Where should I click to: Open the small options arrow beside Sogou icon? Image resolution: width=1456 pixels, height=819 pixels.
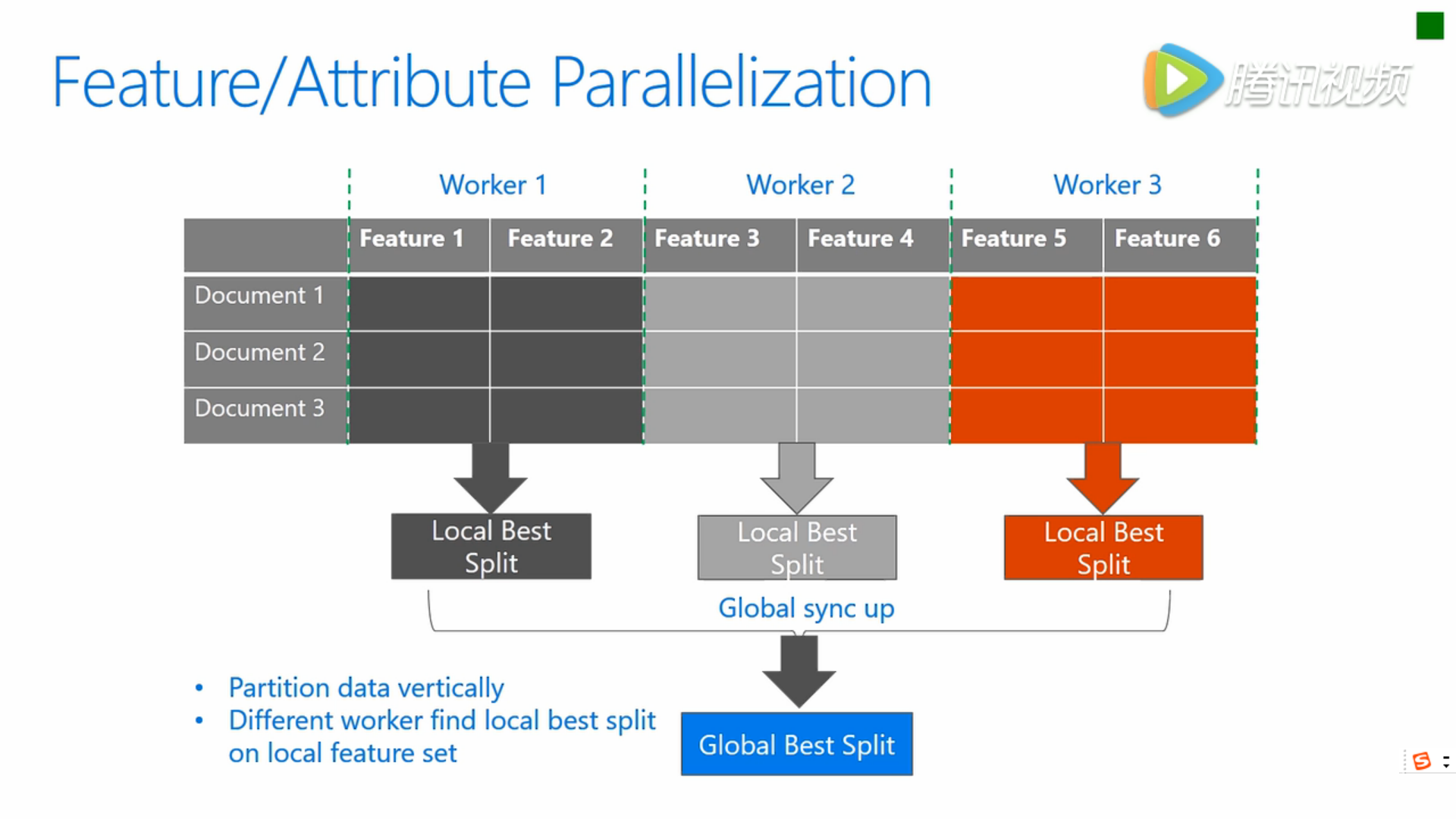click(1446, 761)
